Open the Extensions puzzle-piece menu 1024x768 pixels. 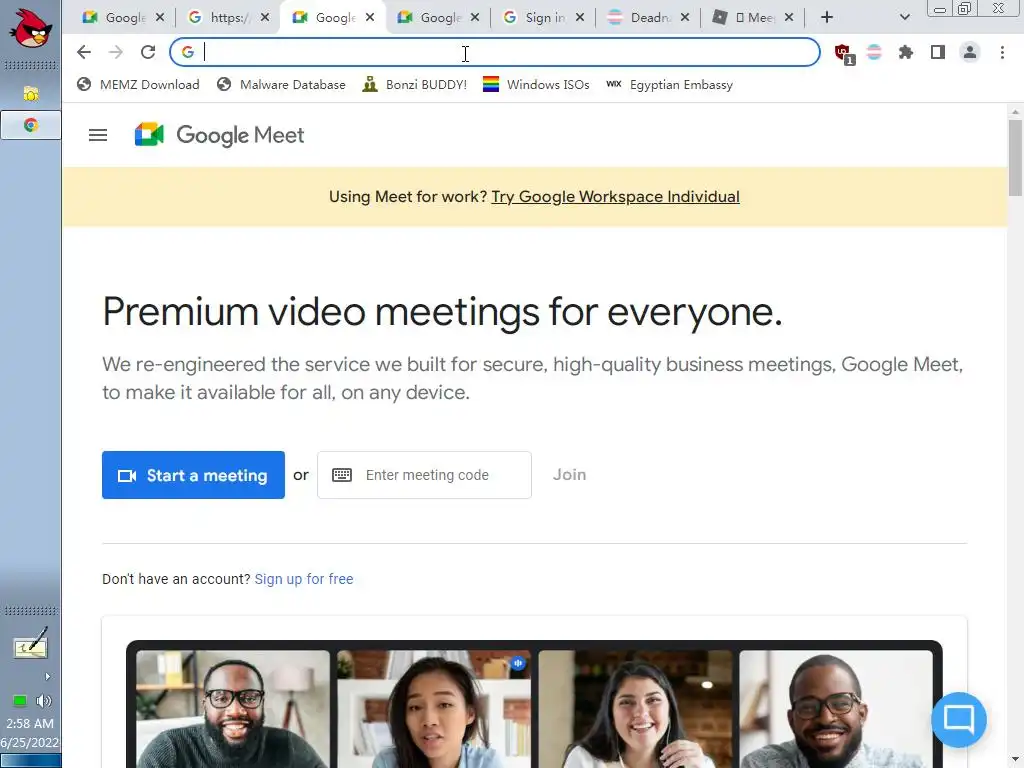(x=906, y=52)
